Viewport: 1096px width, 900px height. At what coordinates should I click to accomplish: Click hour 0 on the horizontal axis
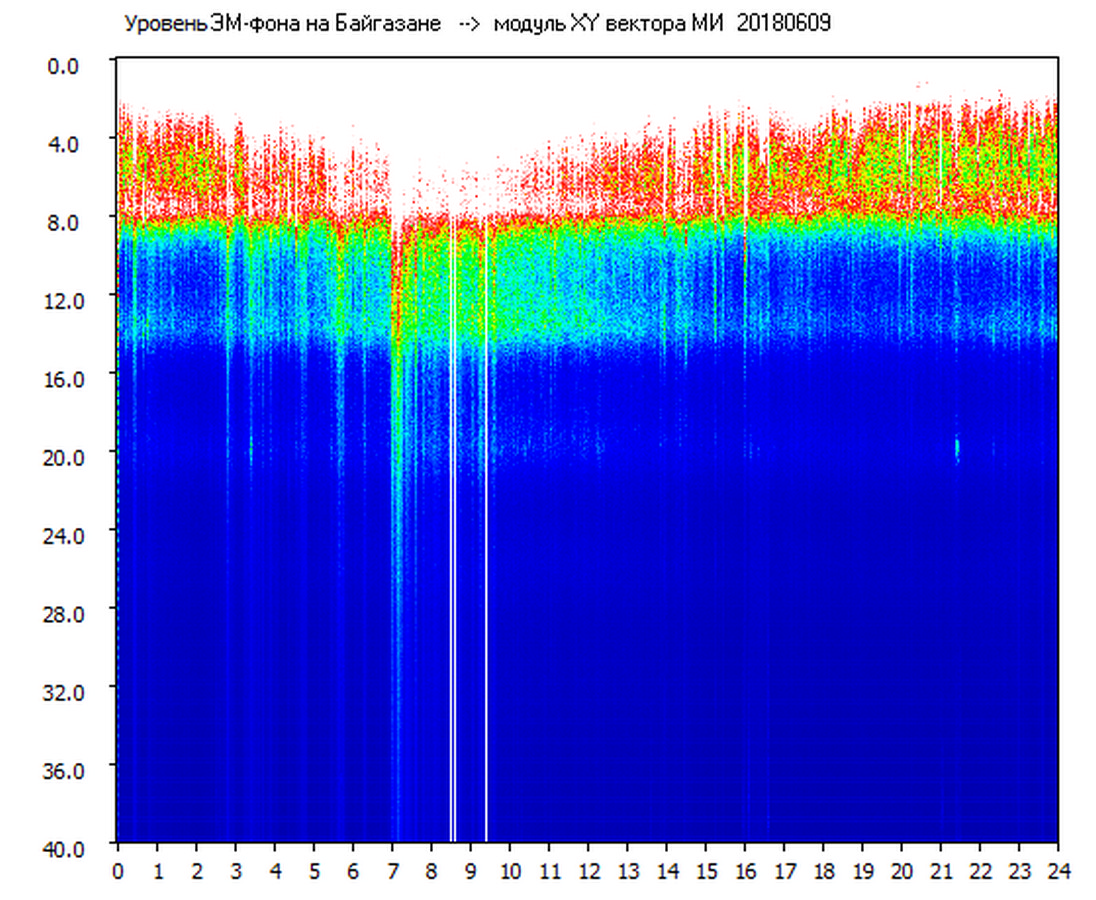click(x=118, y=870)
